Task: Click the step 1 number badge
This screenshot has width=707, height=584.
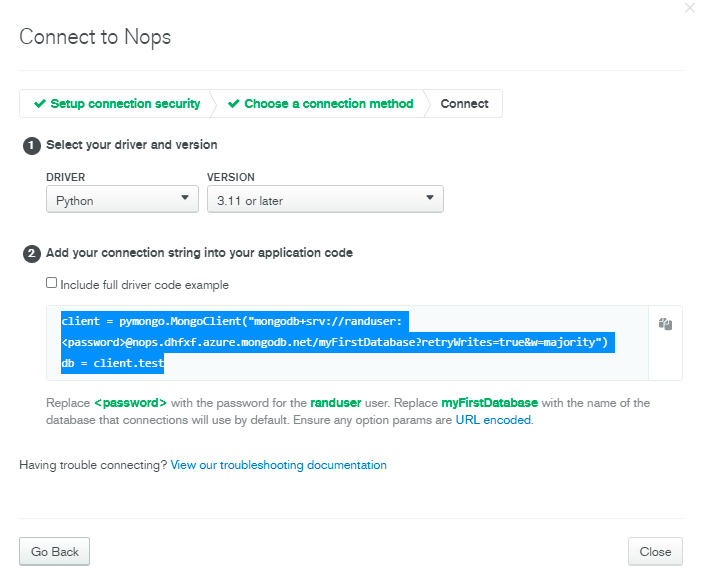Action: pyautogui.click(x=32, y=146)
